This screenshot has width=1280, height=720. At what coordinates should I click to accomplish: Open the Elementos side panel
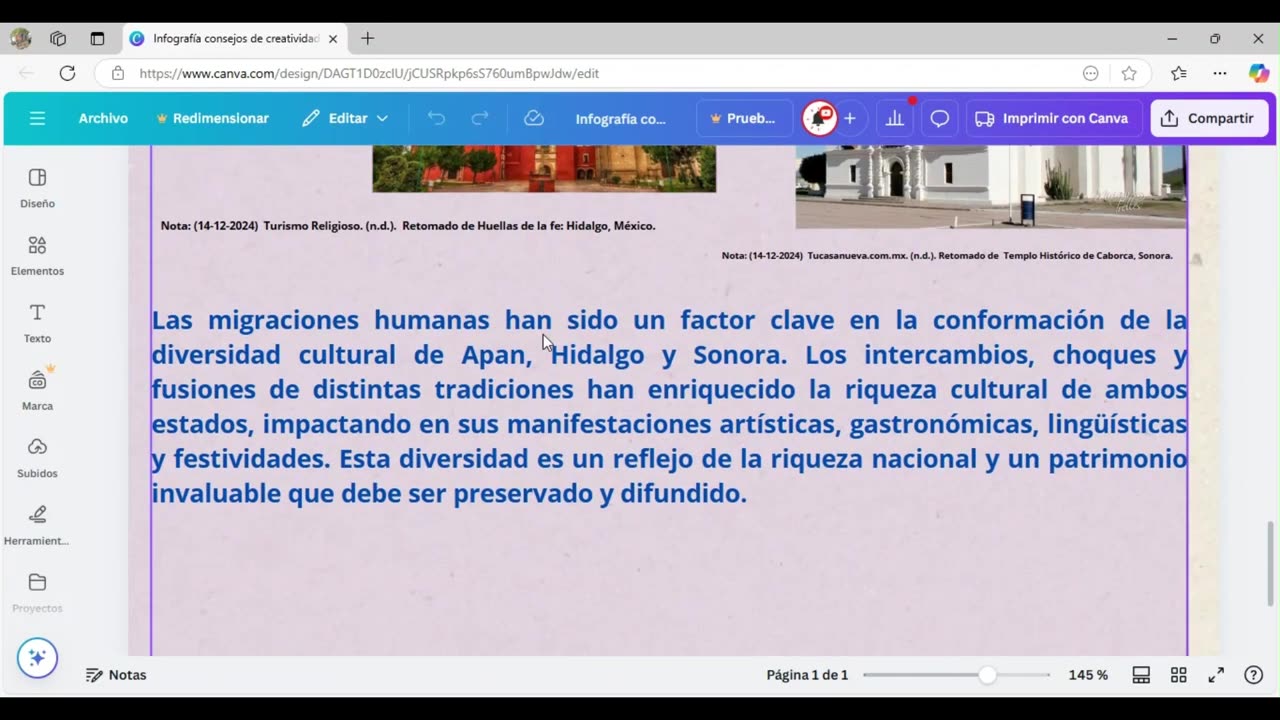pos(37,256)
